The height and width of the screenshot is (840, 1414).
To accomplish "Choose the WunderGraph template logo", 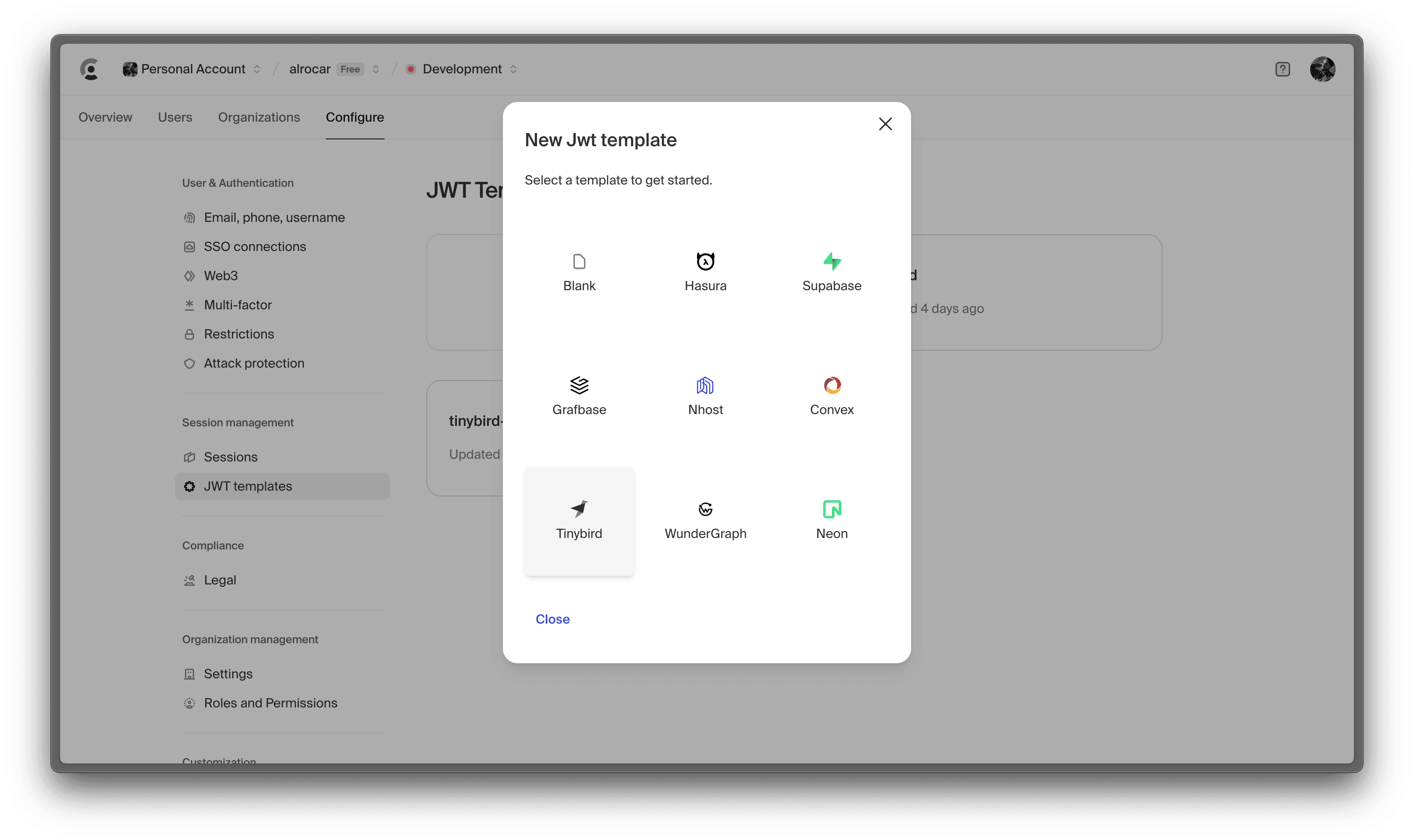I will click(705, 509).
